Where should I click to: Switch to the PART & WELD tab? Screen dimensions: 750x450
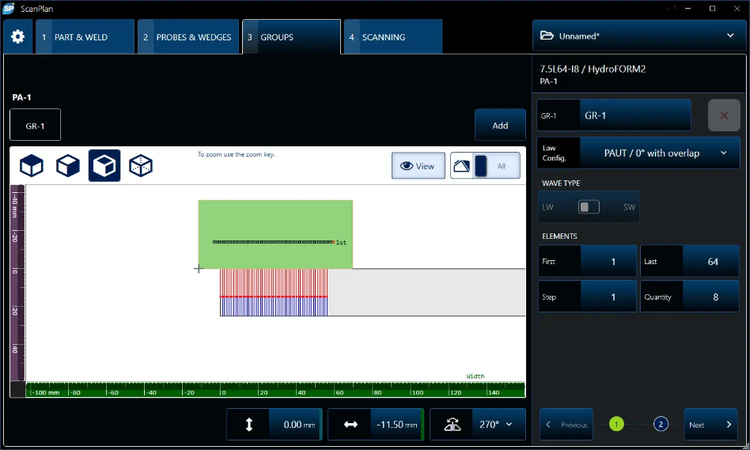[85, 37]
